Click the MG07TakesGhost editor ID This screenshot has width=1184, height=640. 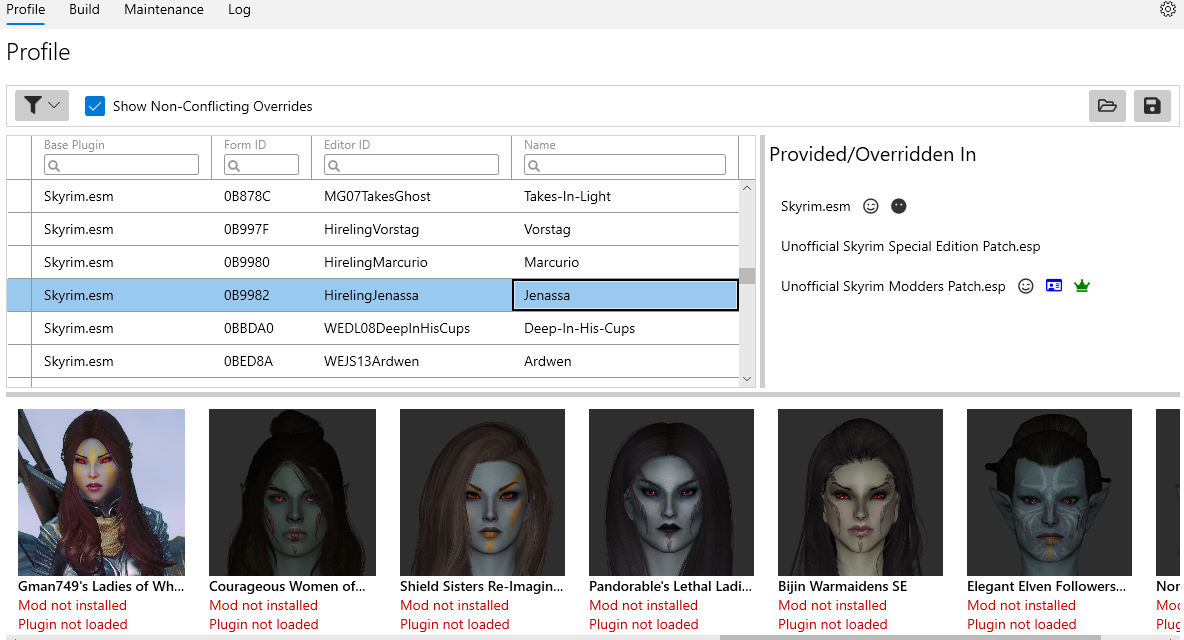point(378,196)
